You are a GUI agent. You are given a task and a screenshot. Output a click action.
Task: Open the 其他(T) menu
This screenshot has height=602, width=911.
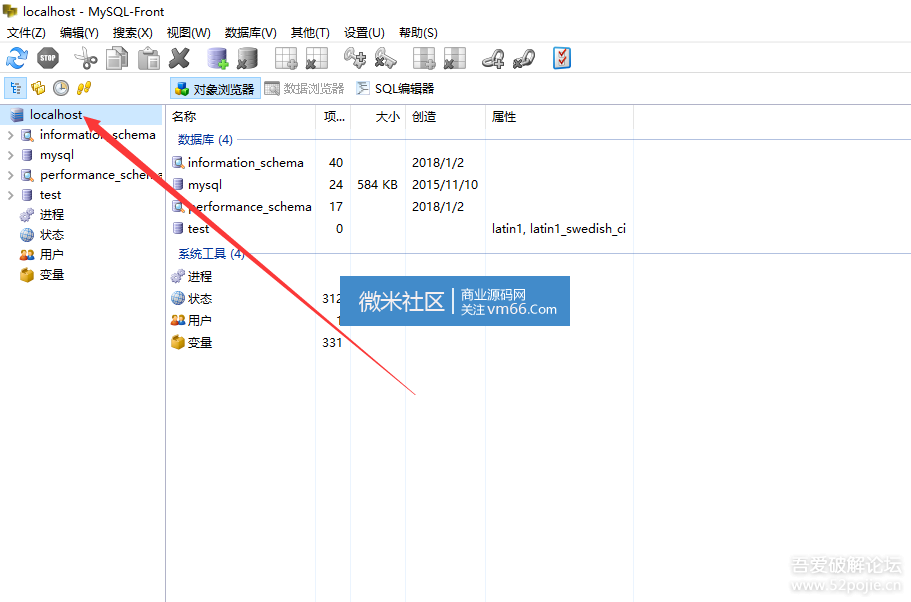point(310,33)
